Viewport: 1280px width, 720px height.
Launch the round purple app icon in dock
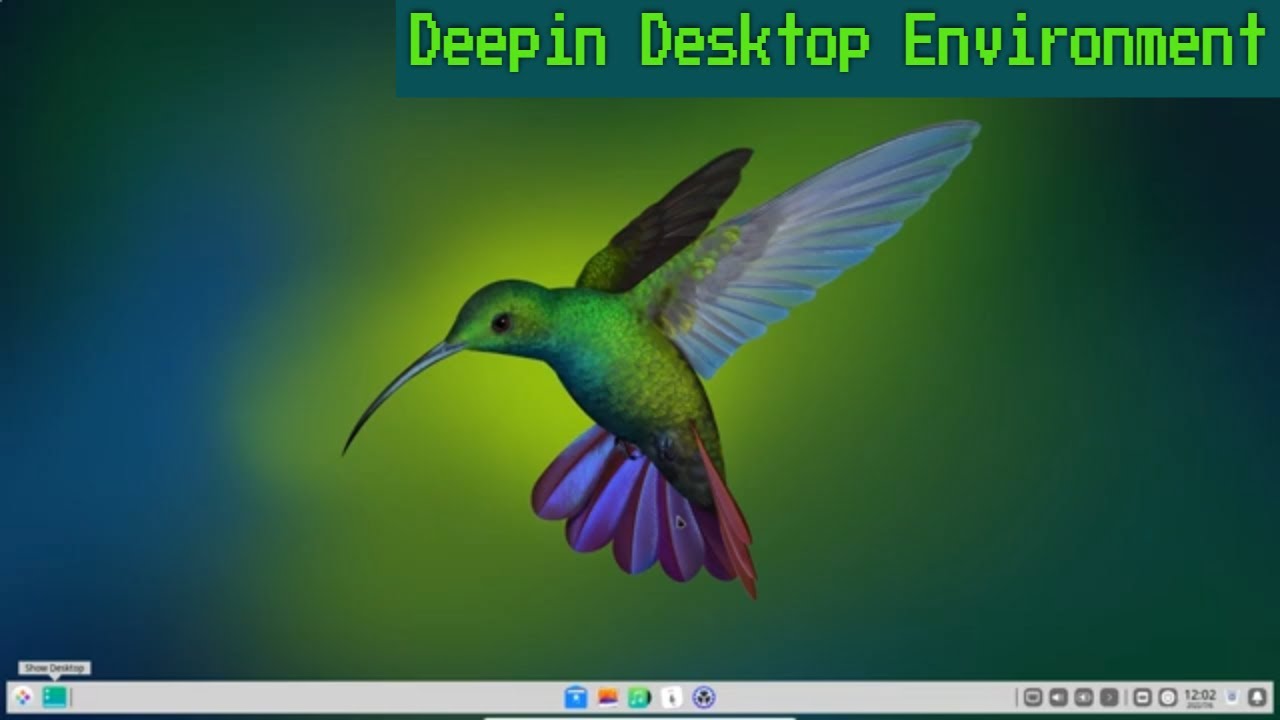point(704,697)
